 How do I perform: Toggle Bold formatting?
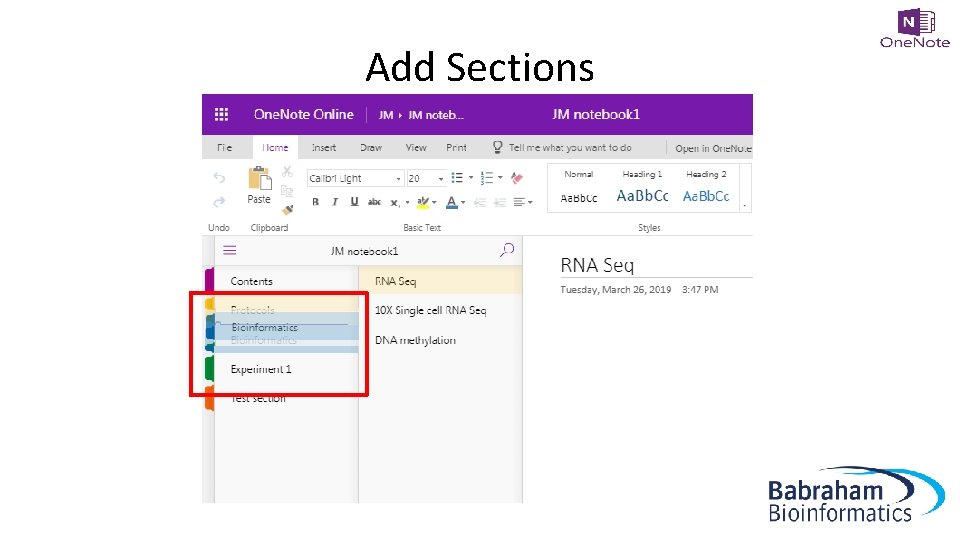tap(315, 202)
